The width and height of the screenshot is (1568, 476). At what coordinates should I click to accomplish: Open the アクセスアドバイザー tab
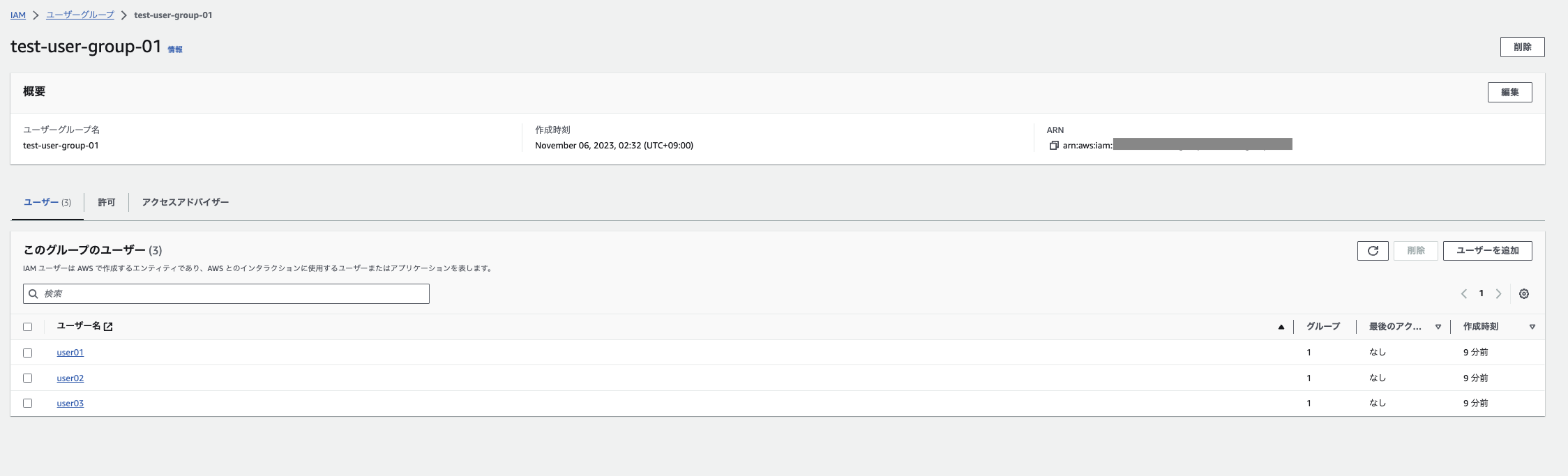186,203
